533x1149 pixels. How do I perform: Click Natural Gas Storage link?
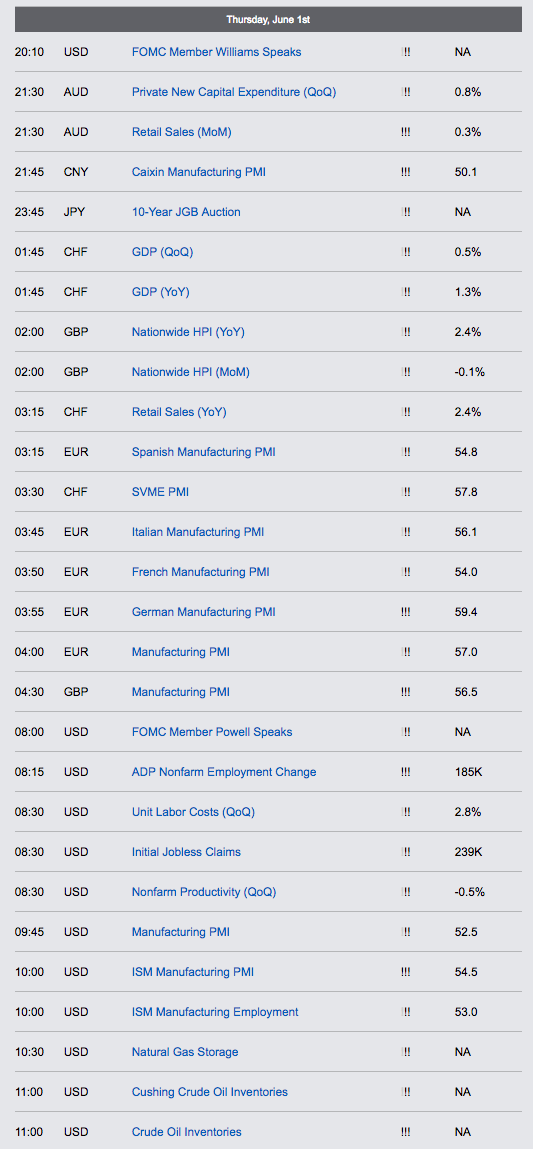tap(185, 1052)
